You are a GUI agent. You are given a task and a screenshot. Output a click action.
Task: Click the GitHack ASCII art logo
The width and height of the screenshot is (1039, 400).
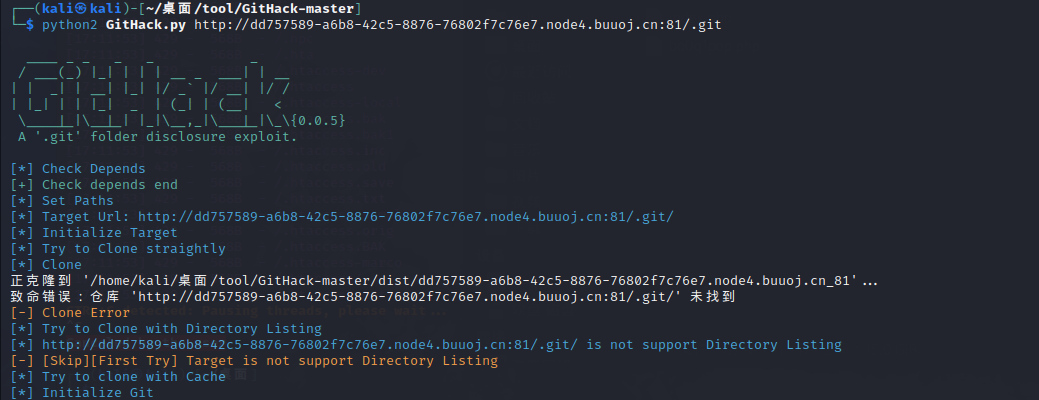tap(150, 88)
